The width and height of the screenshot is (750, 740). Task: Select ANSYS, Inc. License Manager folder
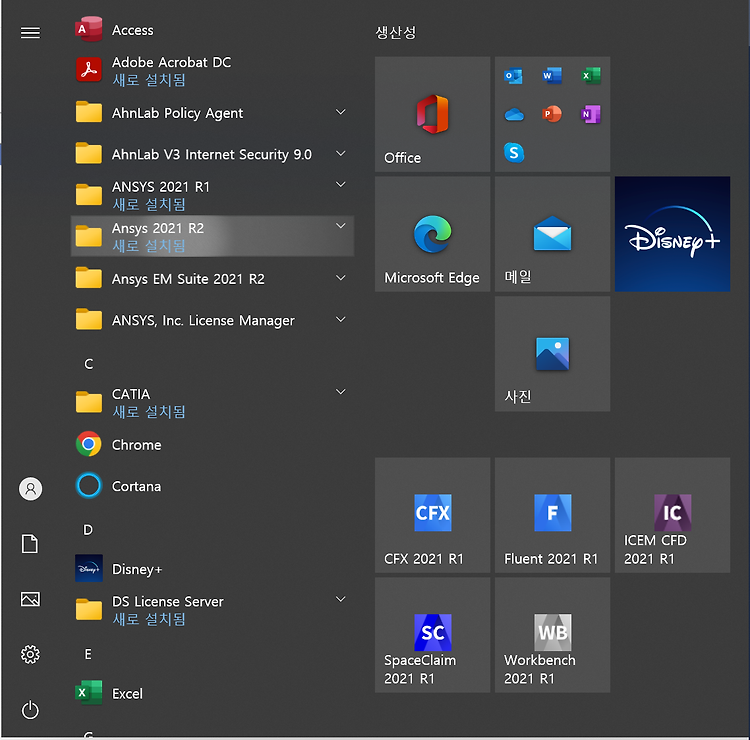pyautogui.click(x=212, y=320)
